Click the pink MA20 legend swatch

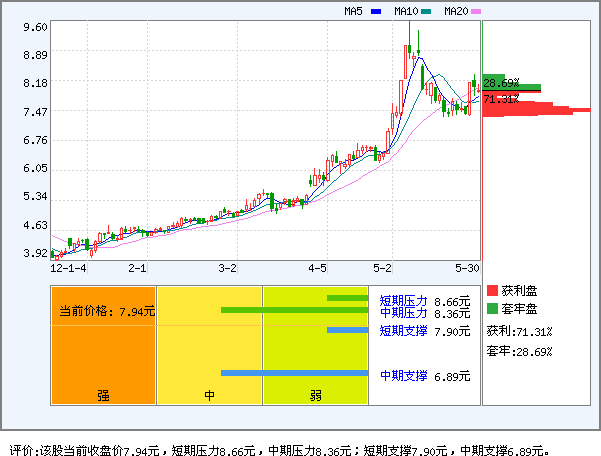(476, 12)
